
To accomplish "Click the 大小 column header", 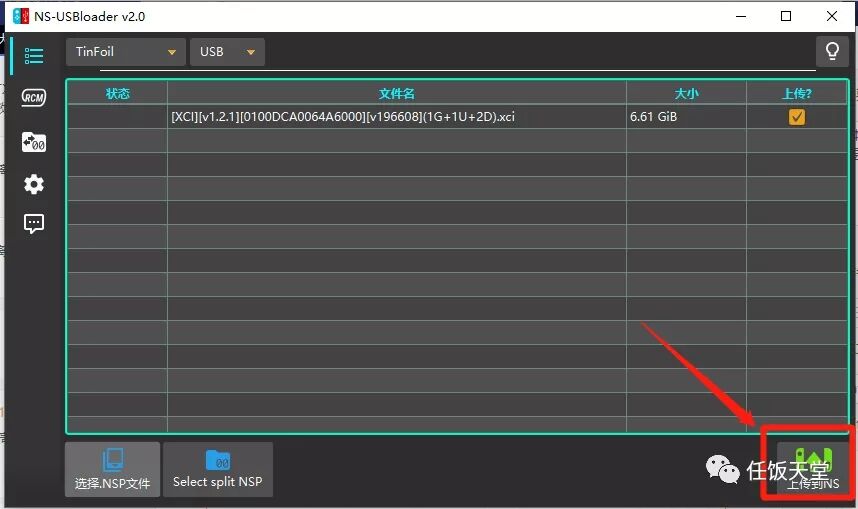I will click(x=686, y=94).
